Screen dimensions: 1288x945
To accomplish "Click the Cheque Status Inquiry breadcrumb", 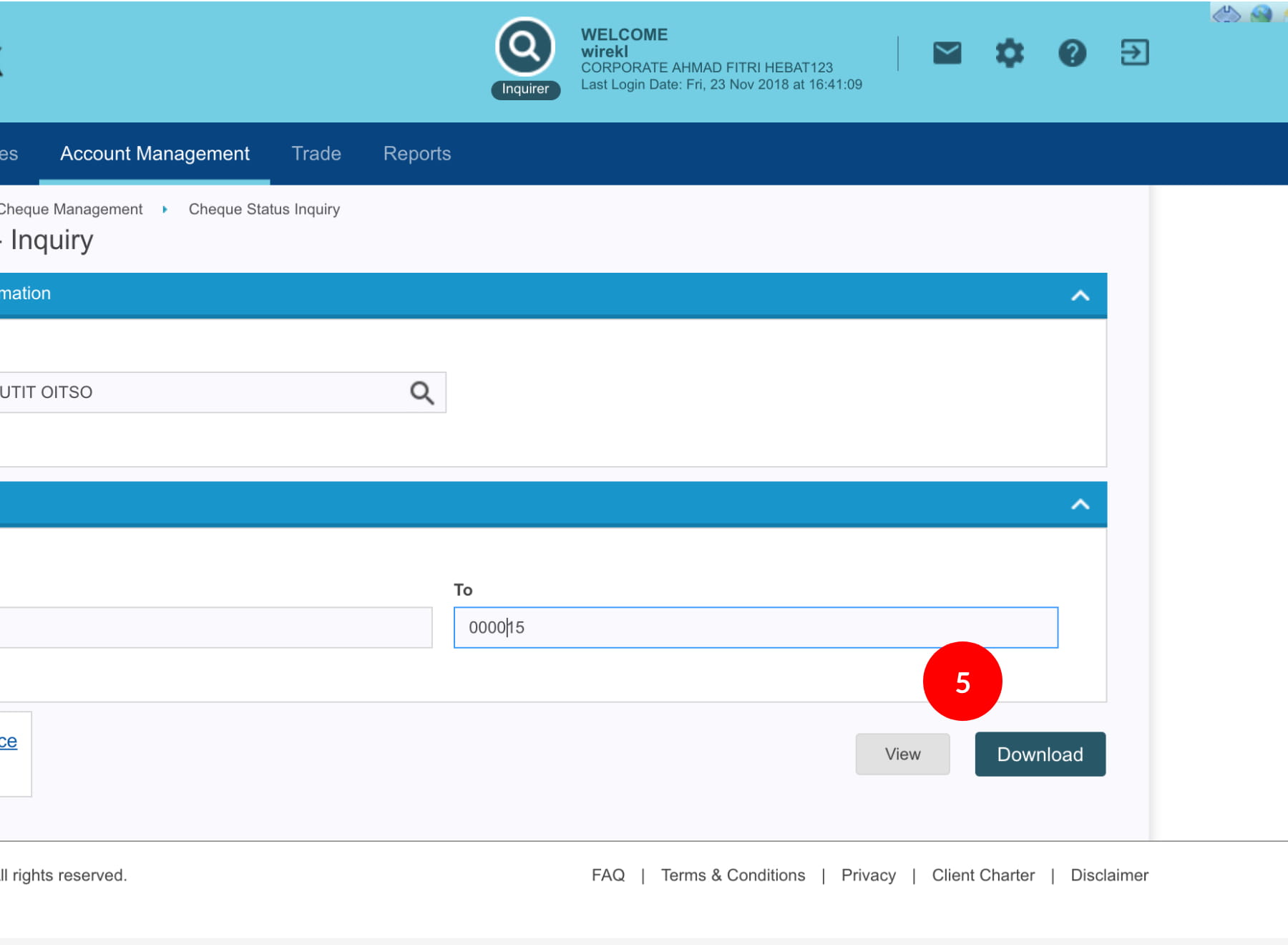I will (264, 209).
